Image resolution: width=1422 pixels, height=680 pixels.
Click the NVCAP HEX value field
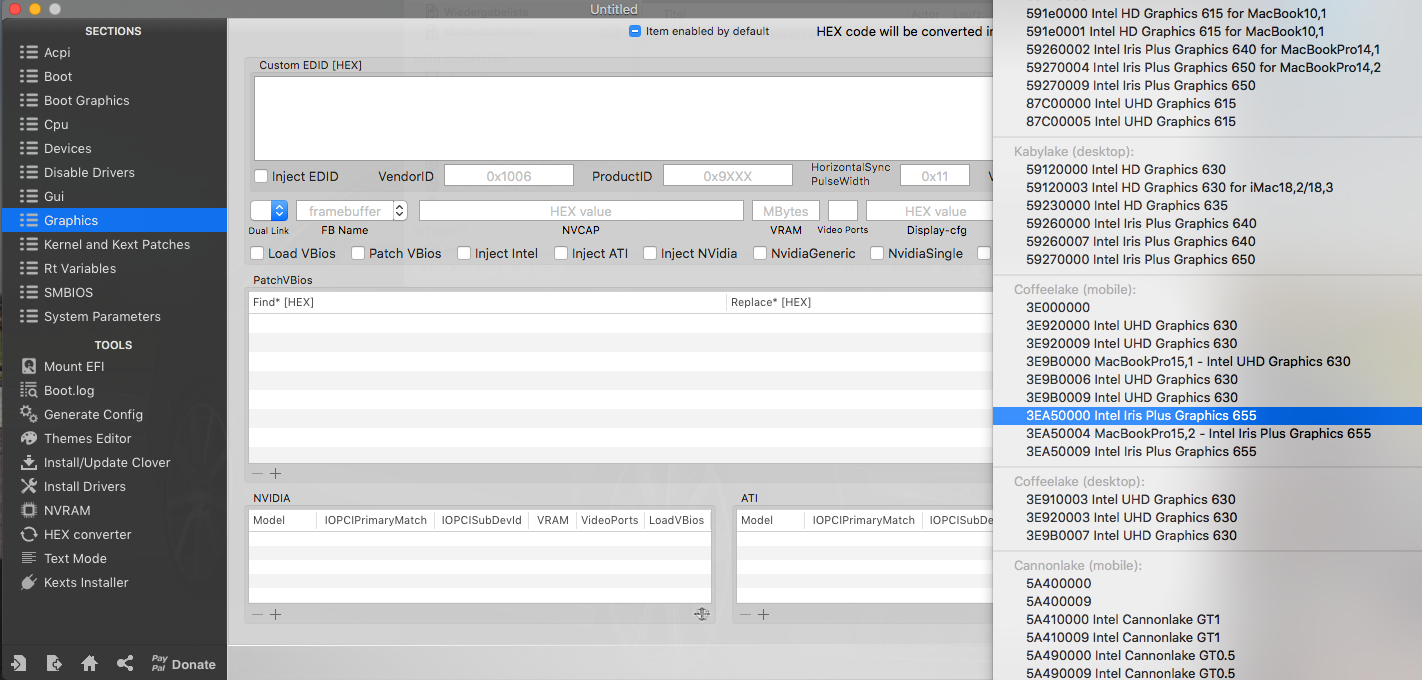581,211
